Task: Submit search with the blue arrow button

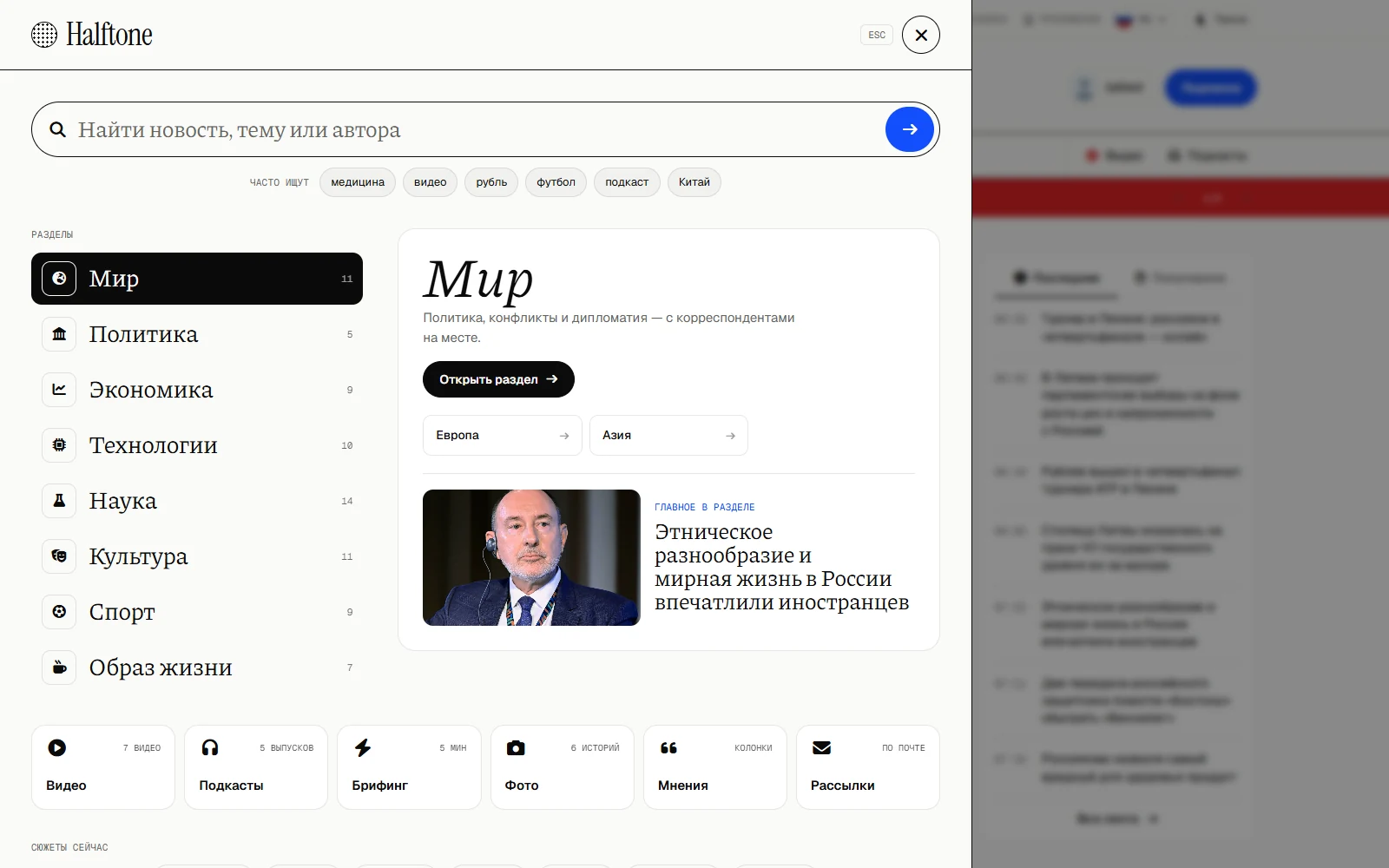Action: tap(910, 129)
